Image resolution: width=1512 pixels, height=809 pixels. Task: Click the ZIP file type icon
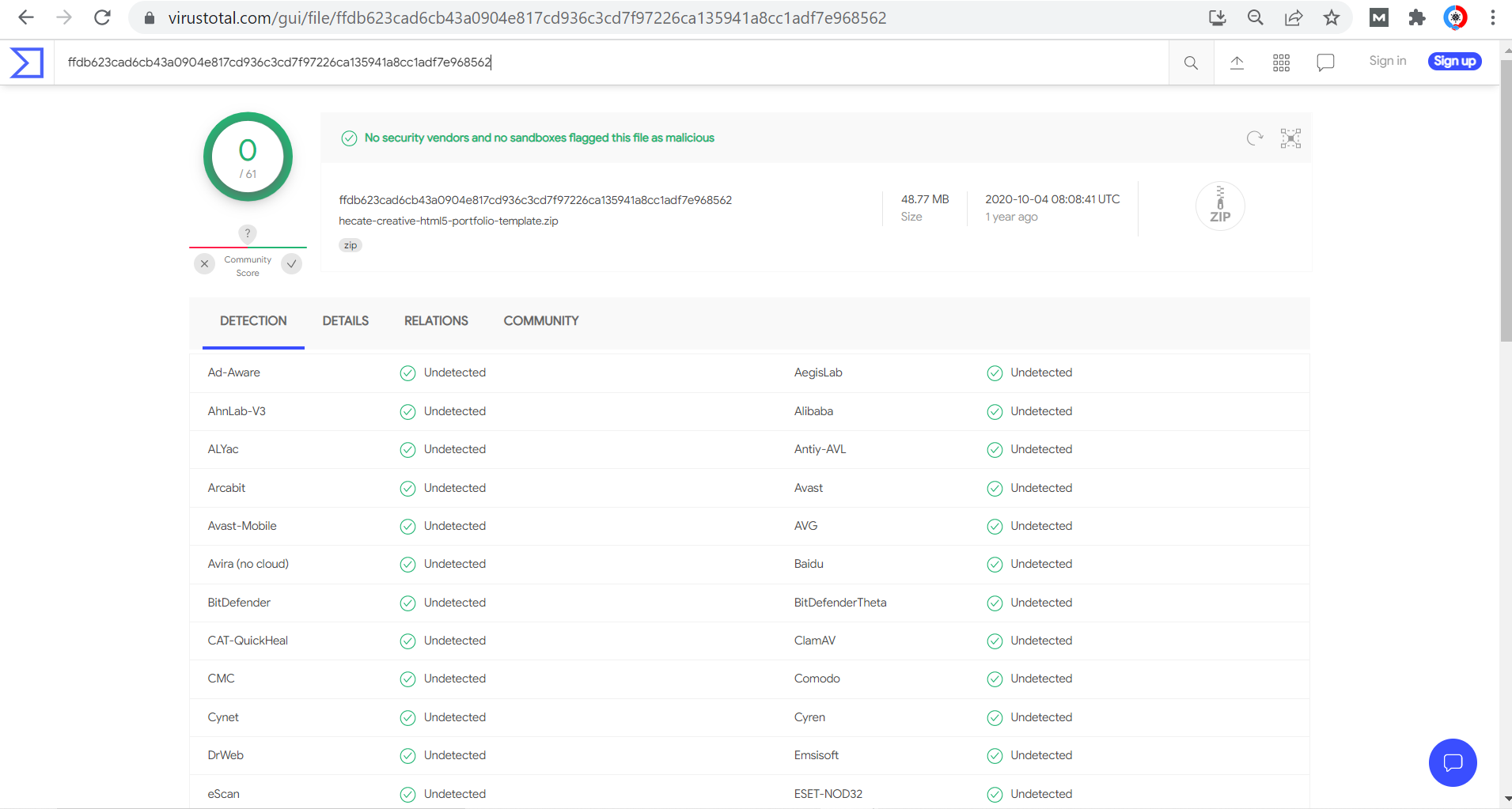coord(1220,206)
